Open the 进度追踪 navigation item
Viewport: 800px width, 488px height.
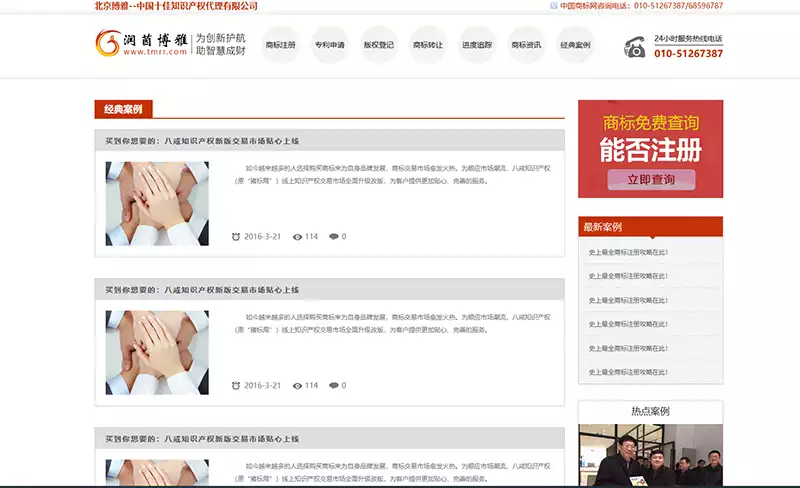[x=477, y=45]
